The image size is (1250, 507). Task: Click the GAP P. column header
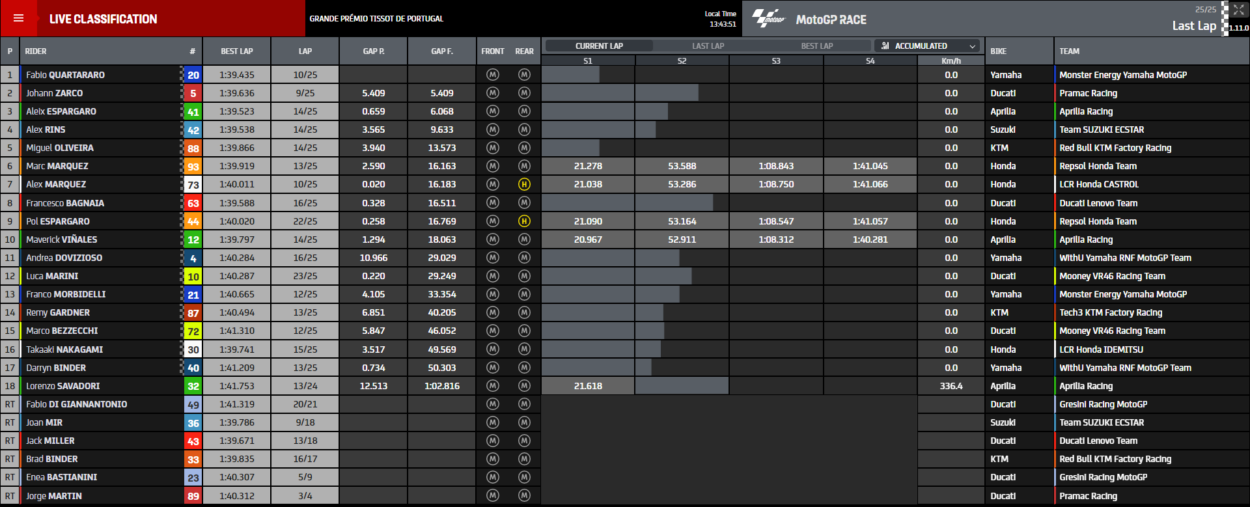pyautogui.click(x=373, y=51)
